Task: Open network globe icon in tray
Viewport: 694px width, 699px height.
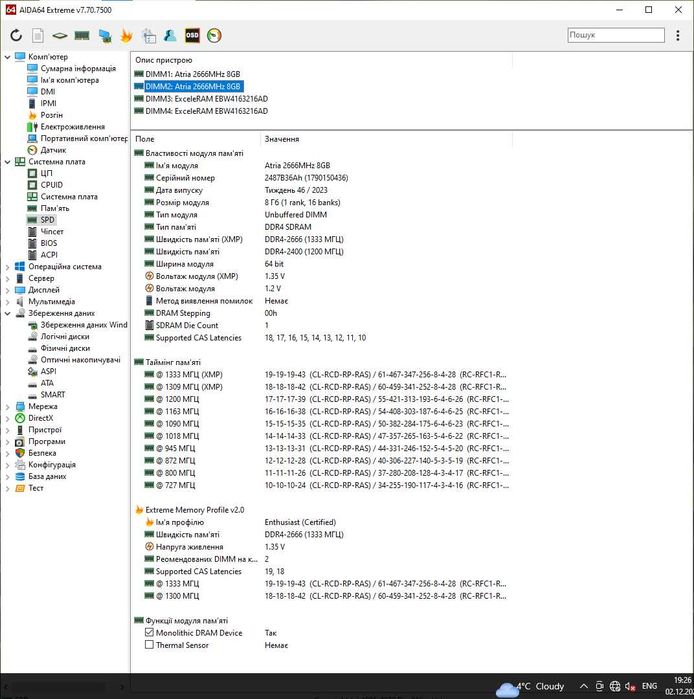Action: [x=615, y=687]
